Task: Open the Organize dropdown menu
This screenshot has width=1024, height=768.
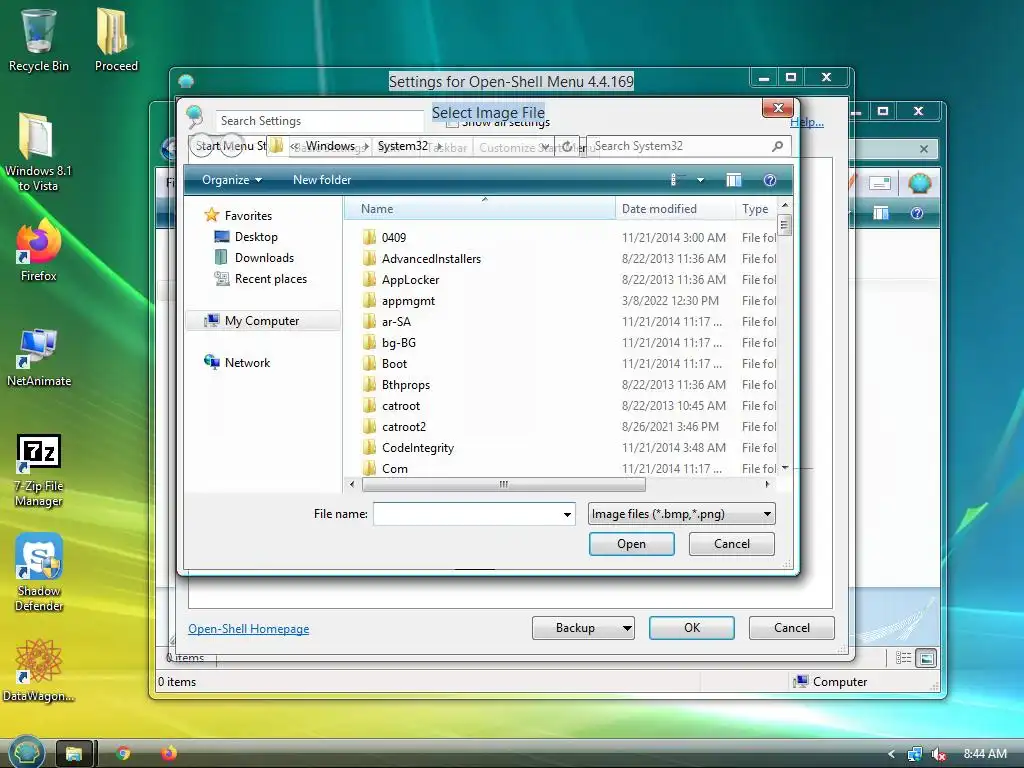Action: tap(232, 180)
